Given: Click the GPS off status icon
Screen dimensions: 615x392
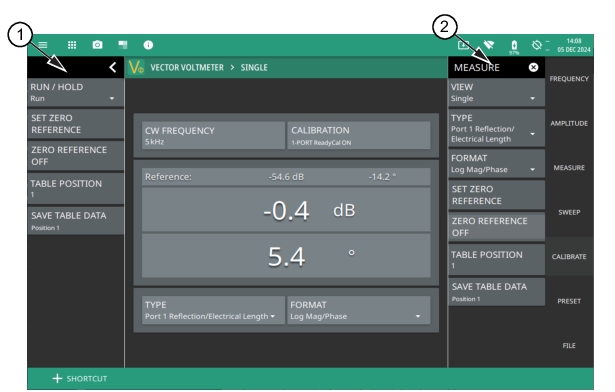Looking at the screenshot, I should [537, 45].
